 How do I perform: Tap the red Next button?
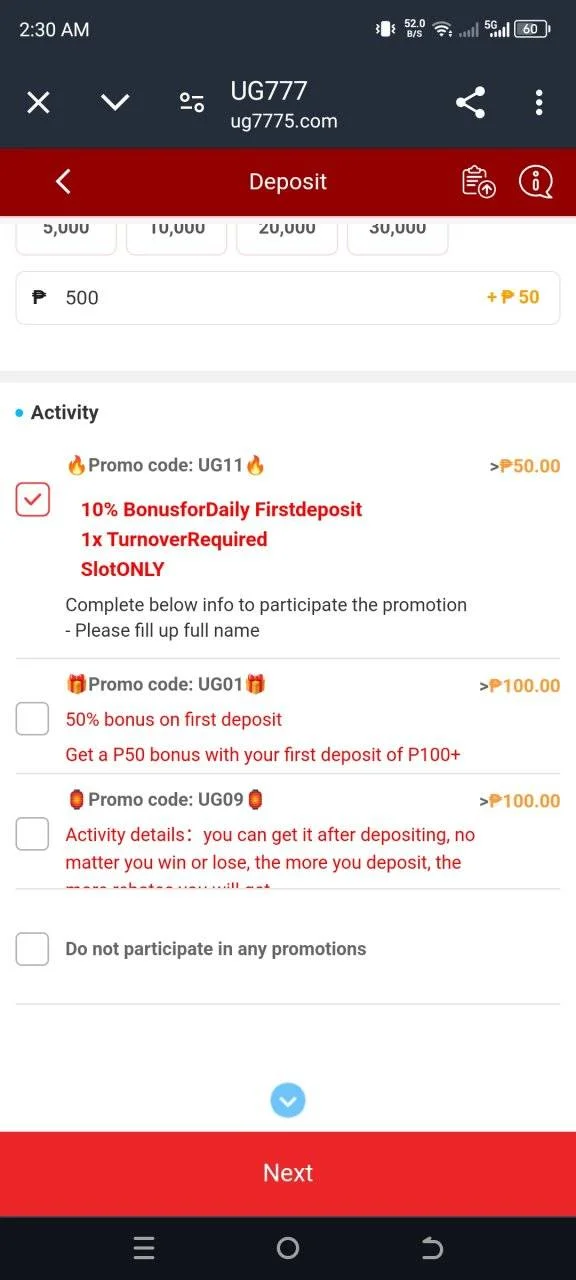(x=288, y=1173)
